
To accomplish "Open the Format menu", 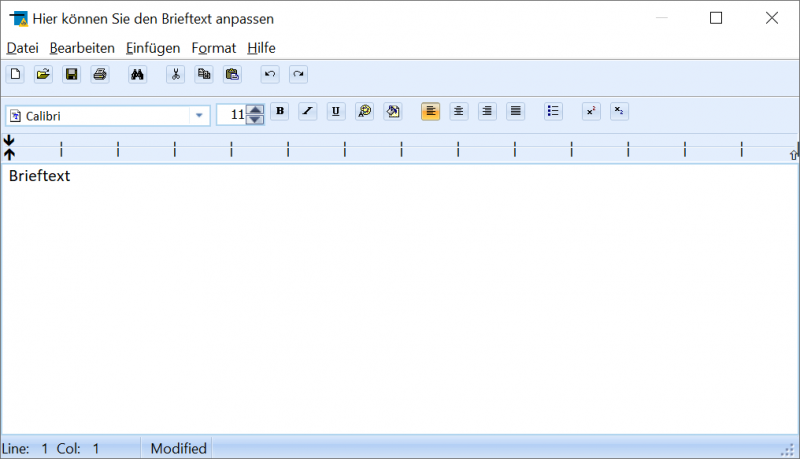I will (x=214, y=48).
